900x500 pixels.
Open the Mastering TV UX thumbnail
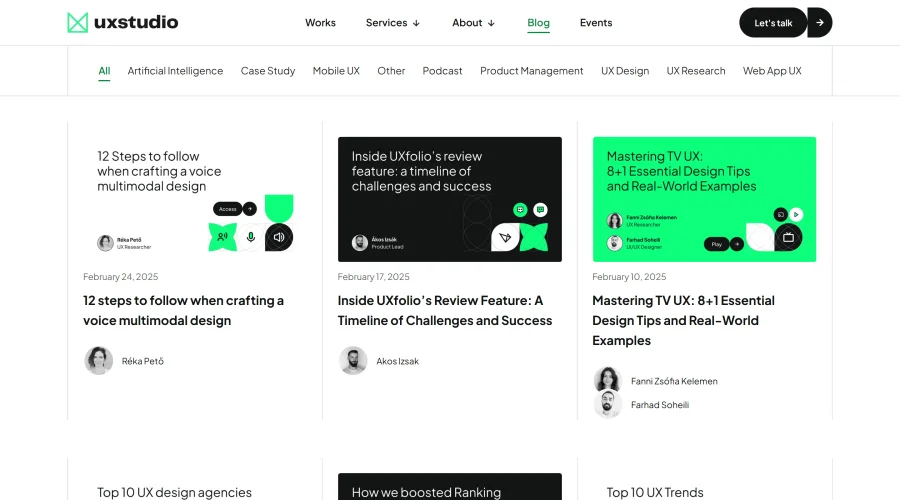click(x=704, y=199)
